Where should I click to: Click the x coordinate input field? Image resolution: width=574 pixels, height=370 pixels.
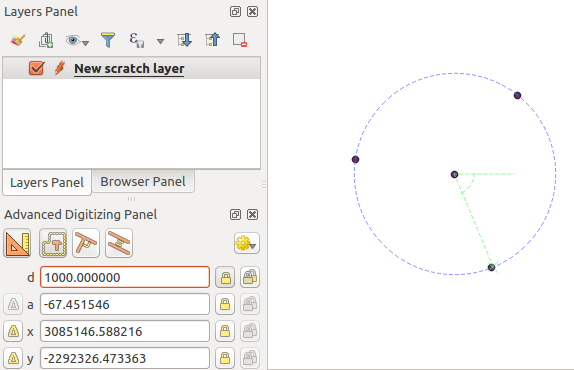point(125,331)
